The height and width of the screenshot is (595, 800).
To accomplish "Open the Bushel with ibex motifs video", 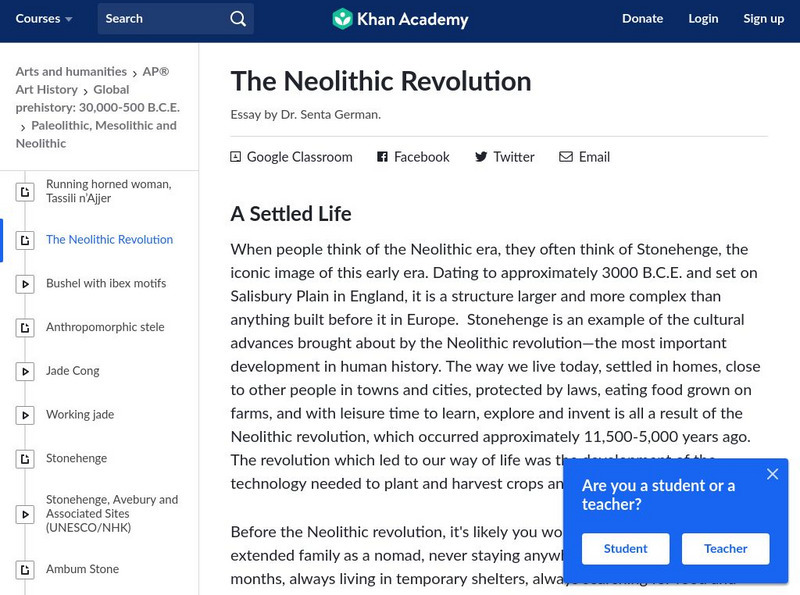I will [106, 284].
